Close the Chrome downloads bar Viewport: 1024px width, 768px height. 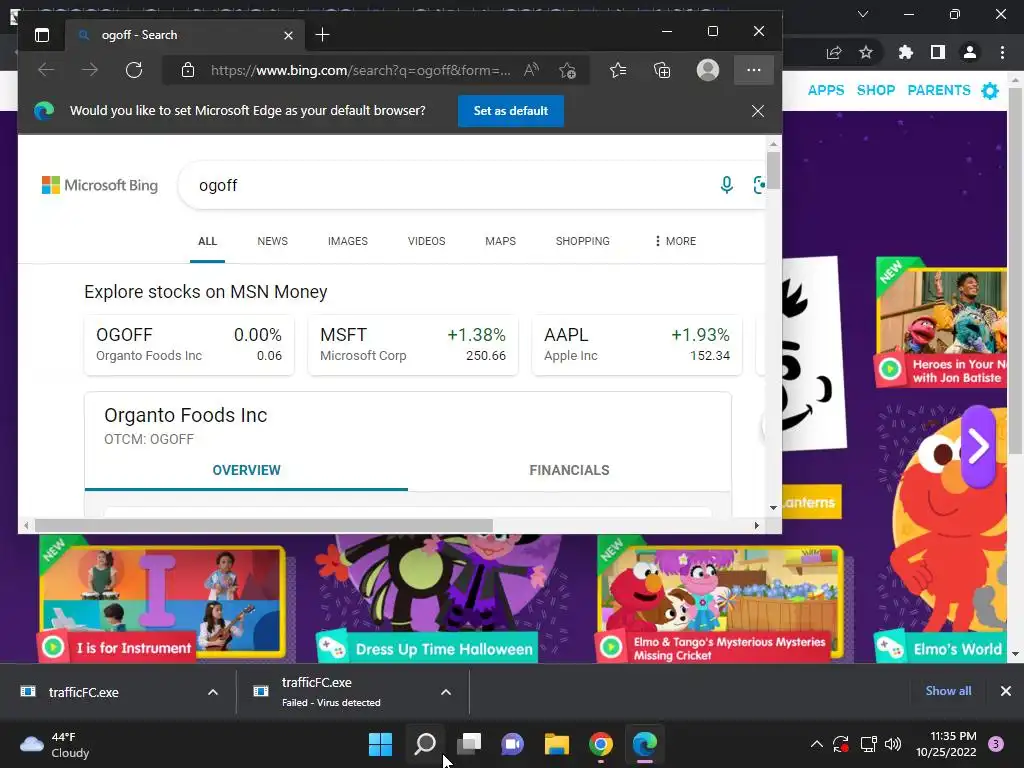tap(1006, 691)
